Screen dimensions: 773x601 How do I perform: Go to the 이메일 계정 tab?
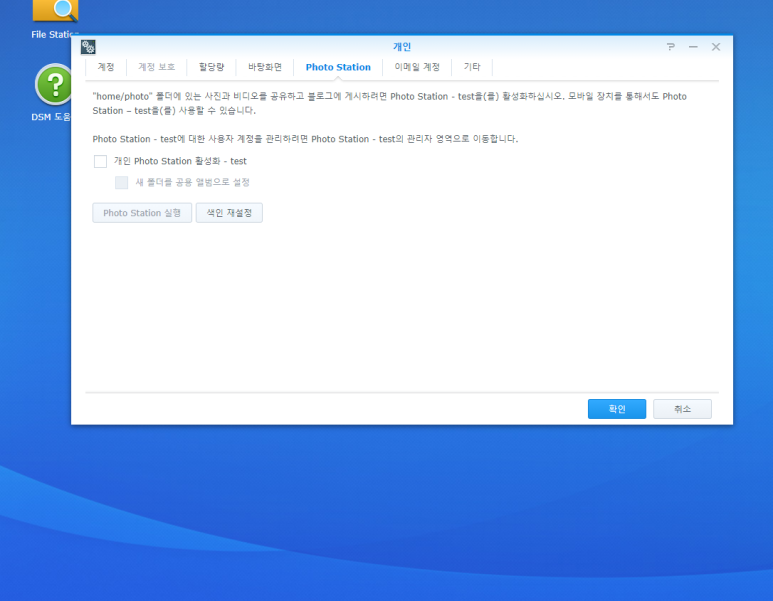coord(417,67)
